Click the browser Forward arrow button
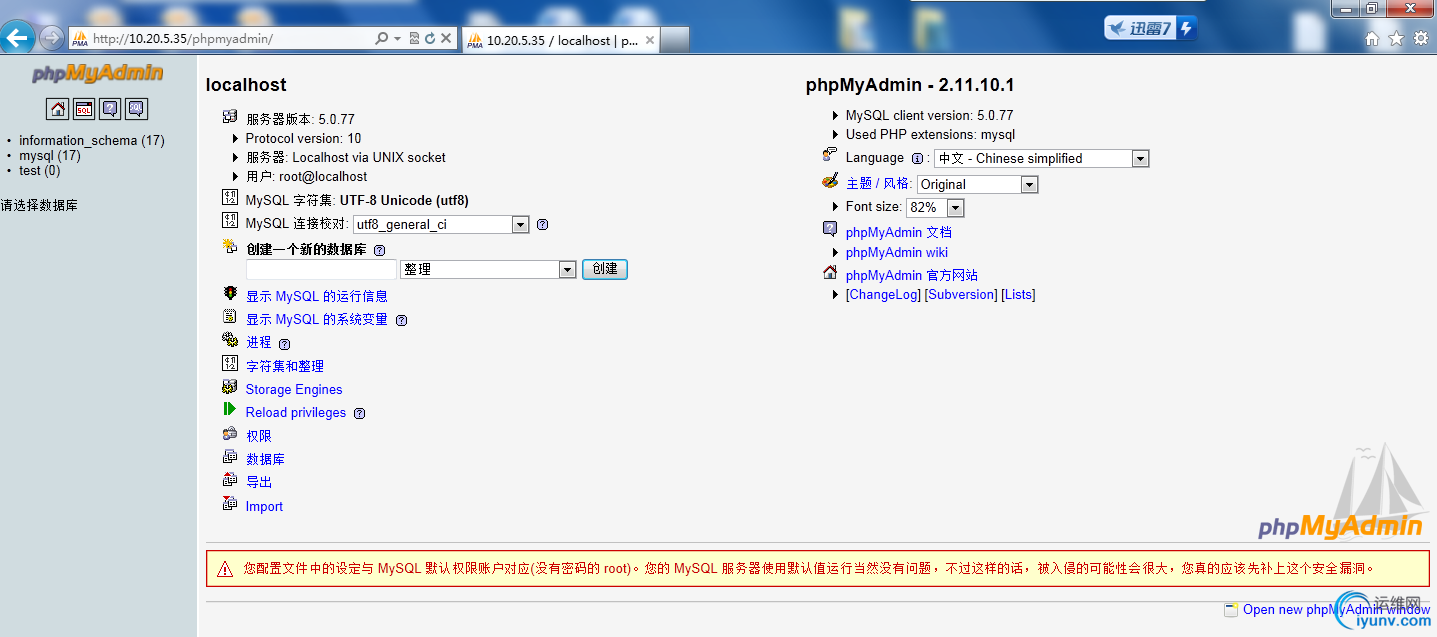 (51, 38)
